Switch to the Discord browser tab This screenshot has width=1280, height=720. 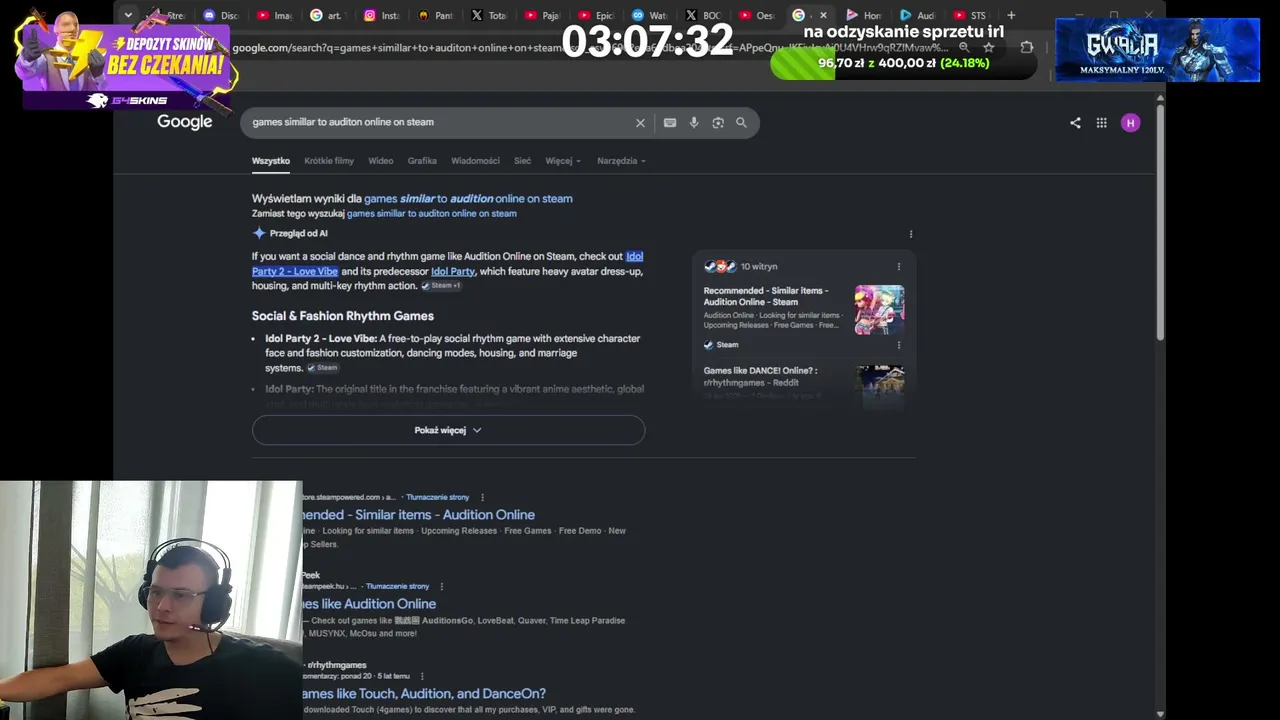[x=220, y=15]
